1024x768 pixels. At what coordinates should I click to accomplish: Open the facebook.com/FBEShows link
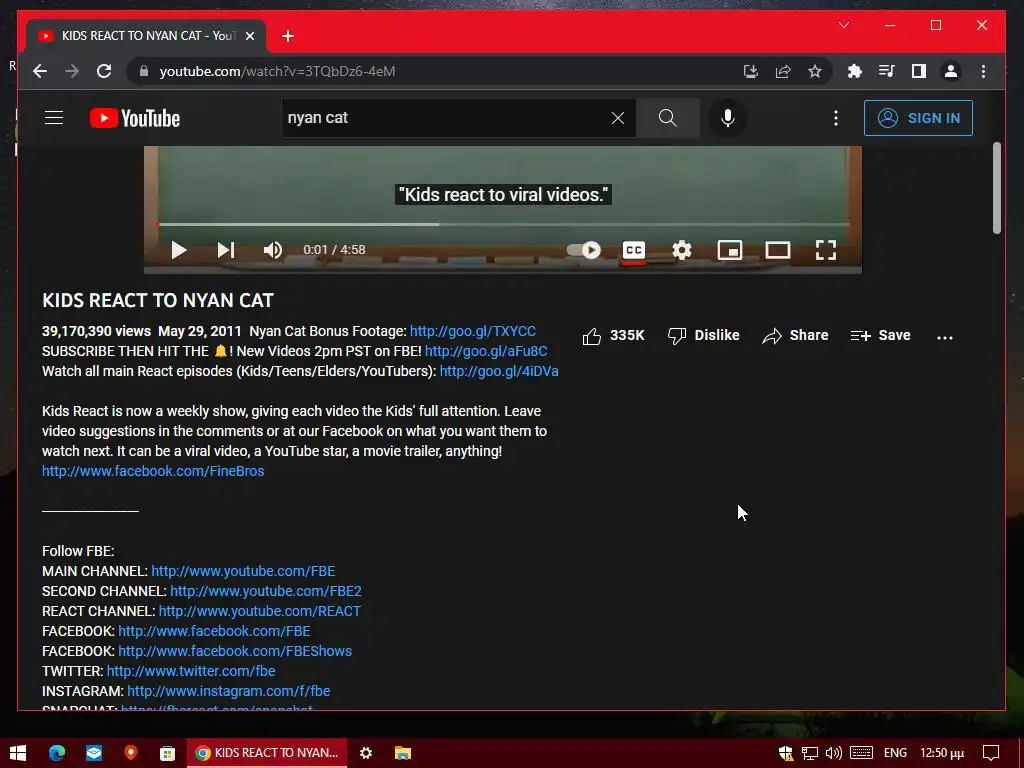click(235, 651)
